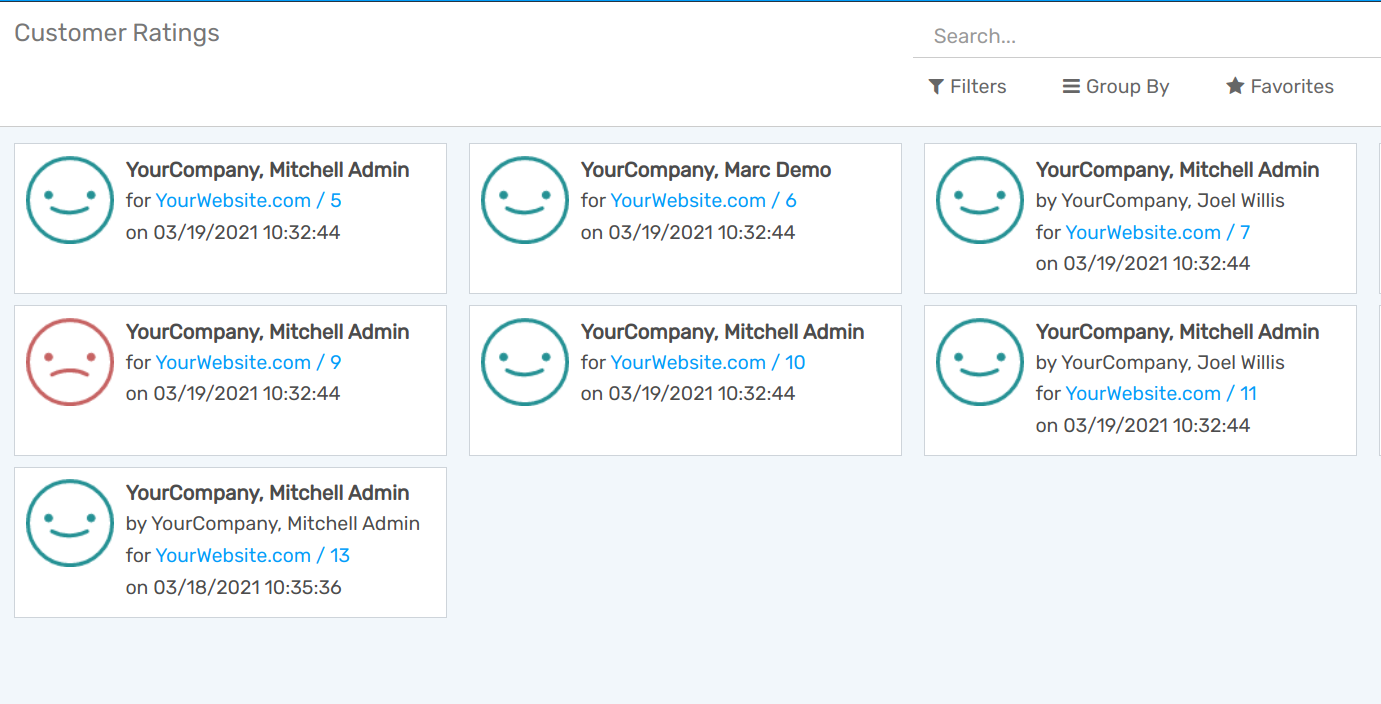Click the smiley icon on YourWebsite.com / 13 rating
The image size is (1381, 704).
click(70, 523)
